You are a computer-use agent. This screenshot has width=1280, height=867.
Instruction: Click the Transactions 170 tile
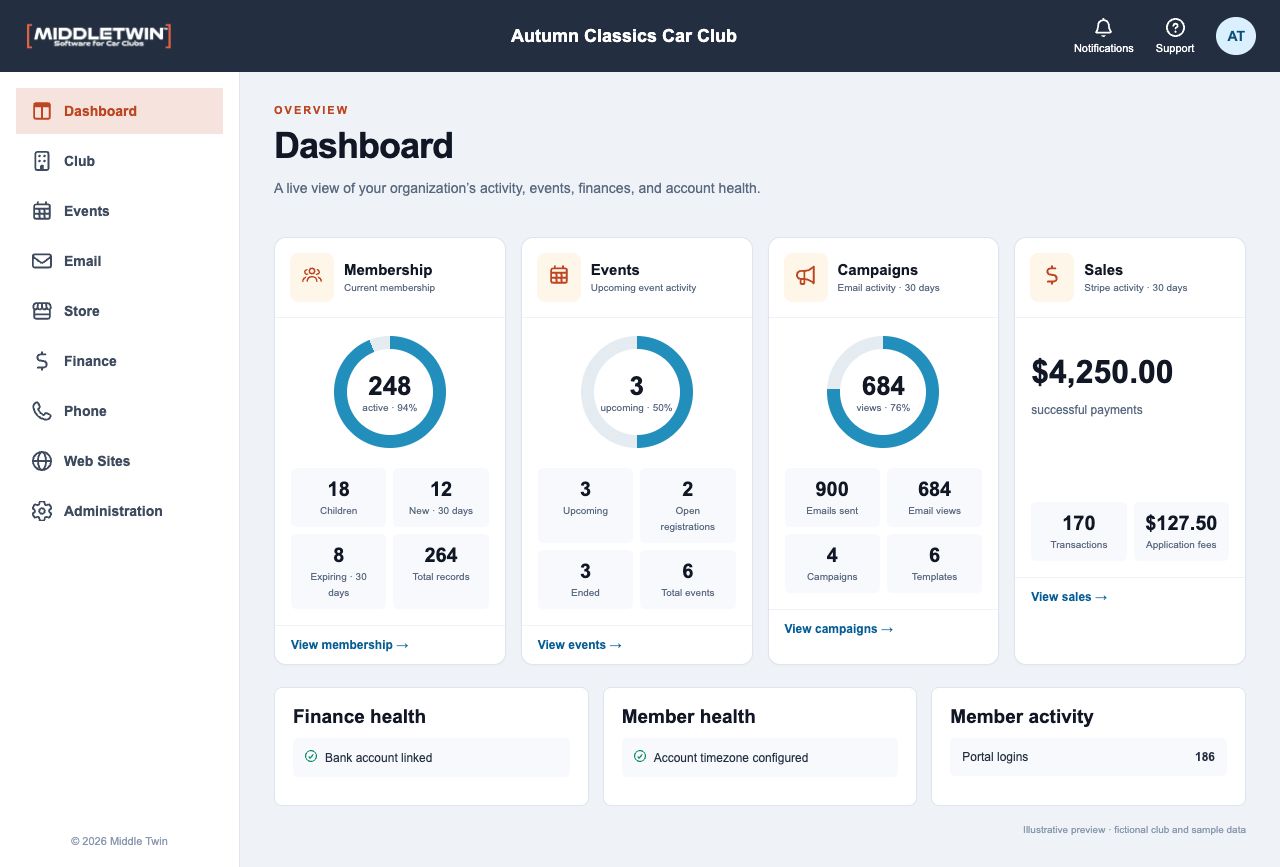click(1079, 531)
